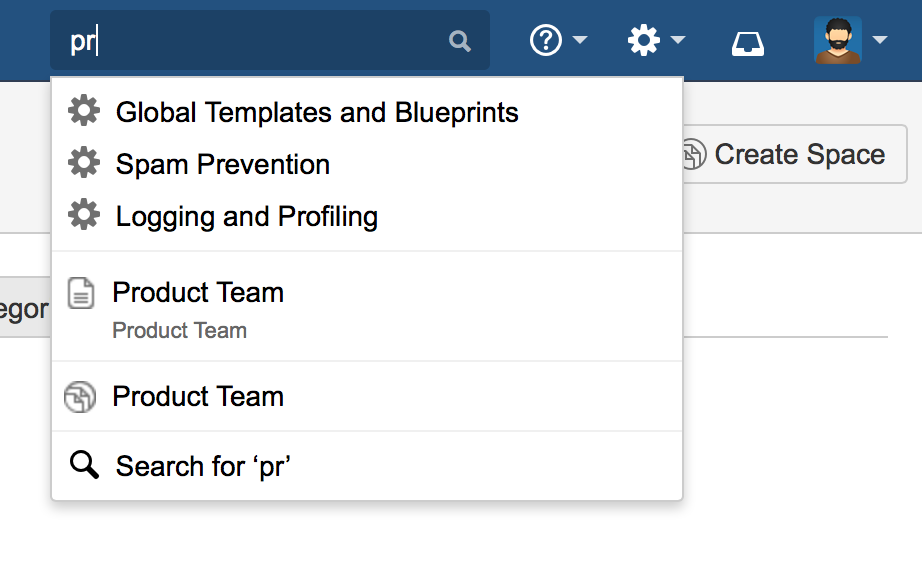Click the page document icon for Product Team
Screen dimensions: 922x568
coord(81,293)
